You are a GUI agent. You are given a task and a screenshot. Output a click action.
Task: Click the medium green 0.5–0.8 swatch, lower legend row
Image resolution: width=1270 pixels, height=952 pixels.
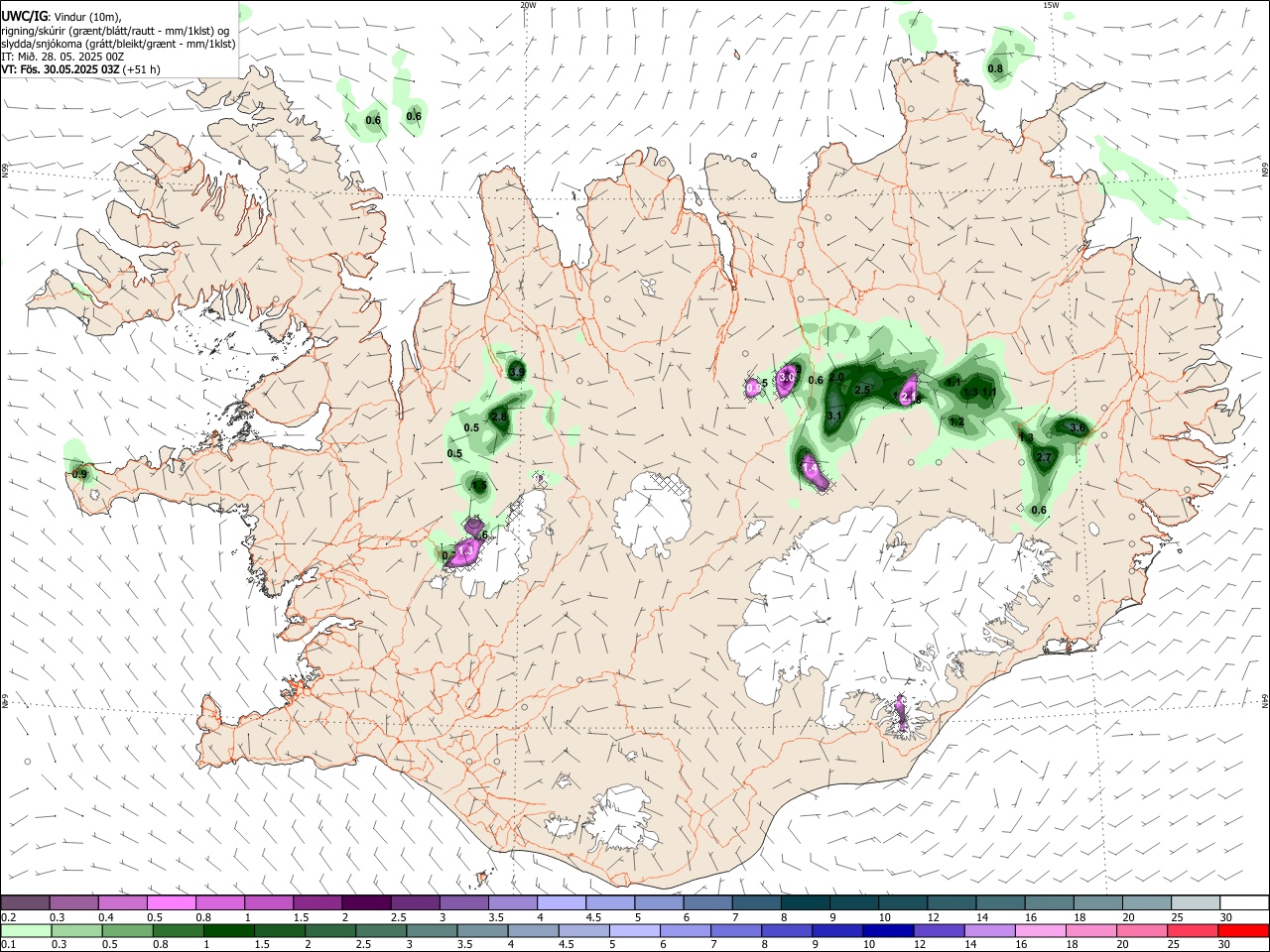tap(128, 931)
